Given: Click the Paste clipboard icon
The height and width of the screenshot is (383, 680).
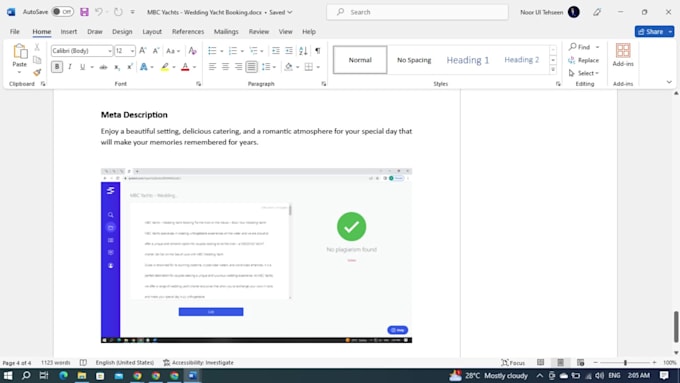Looking at the screenshot, I should pos(20,51).
